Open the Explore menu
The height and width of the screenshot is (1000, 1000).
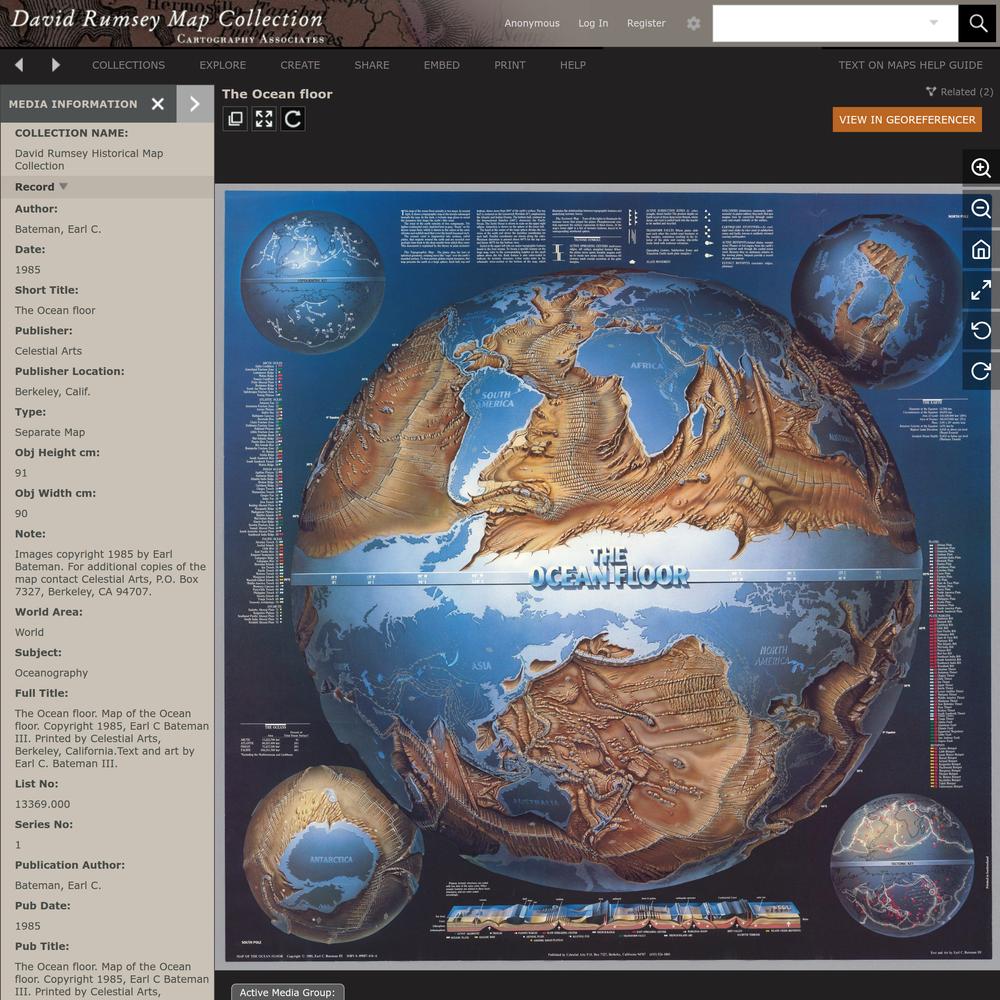point(223,65)
